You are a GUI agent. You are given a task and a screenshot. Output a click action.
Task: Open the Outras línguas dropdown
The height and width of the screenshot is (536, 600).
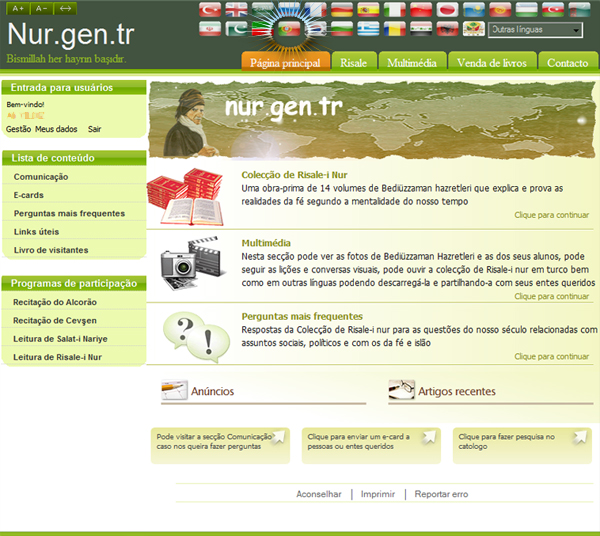click(535, 30)
